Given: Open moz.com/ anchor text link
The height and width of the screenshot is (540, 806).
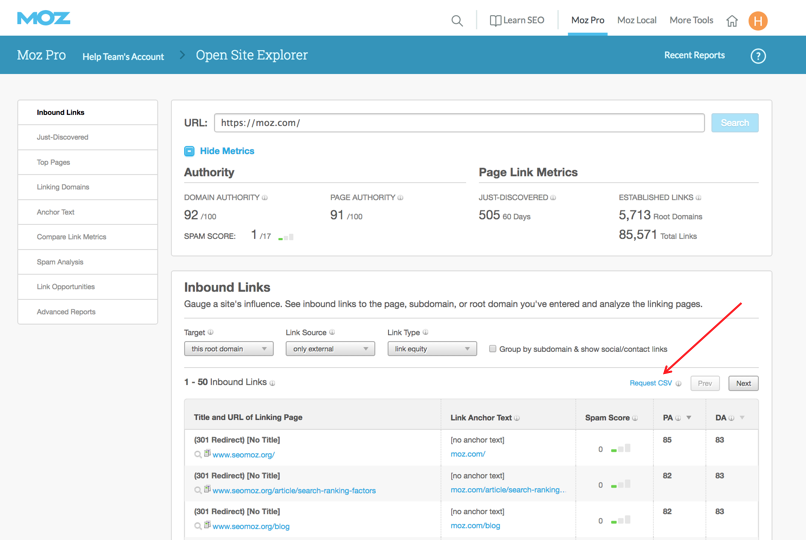Looking at the screenshot, I should tap(468, 454).
